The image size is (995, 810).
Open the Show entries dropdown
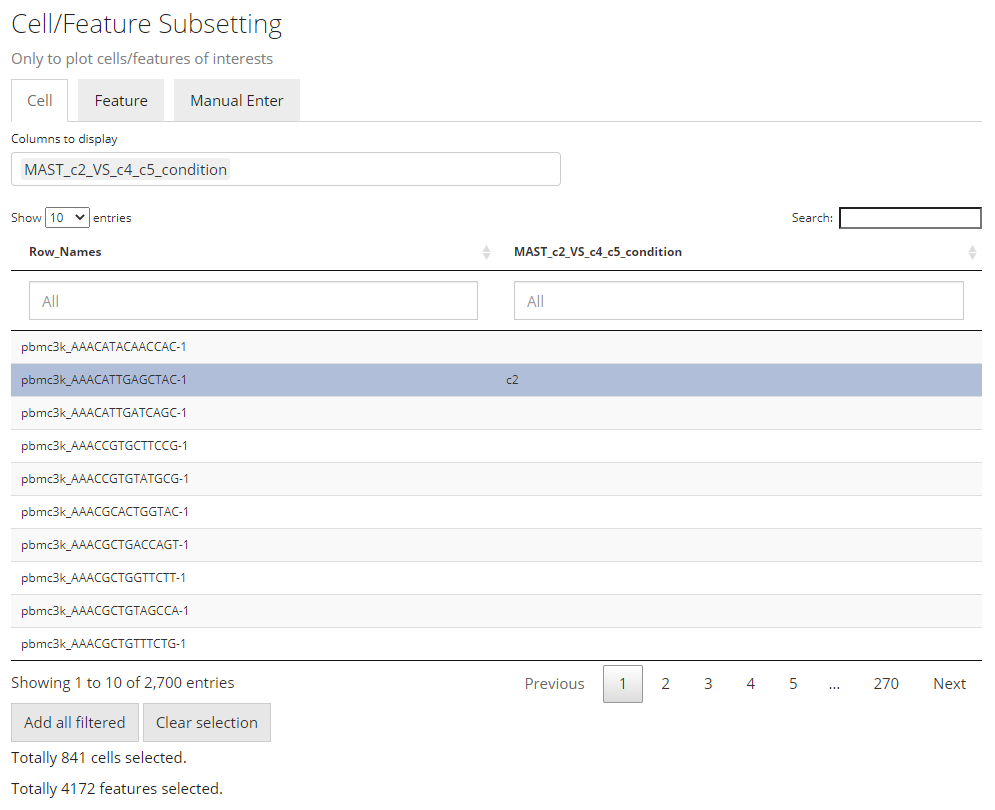67,217
